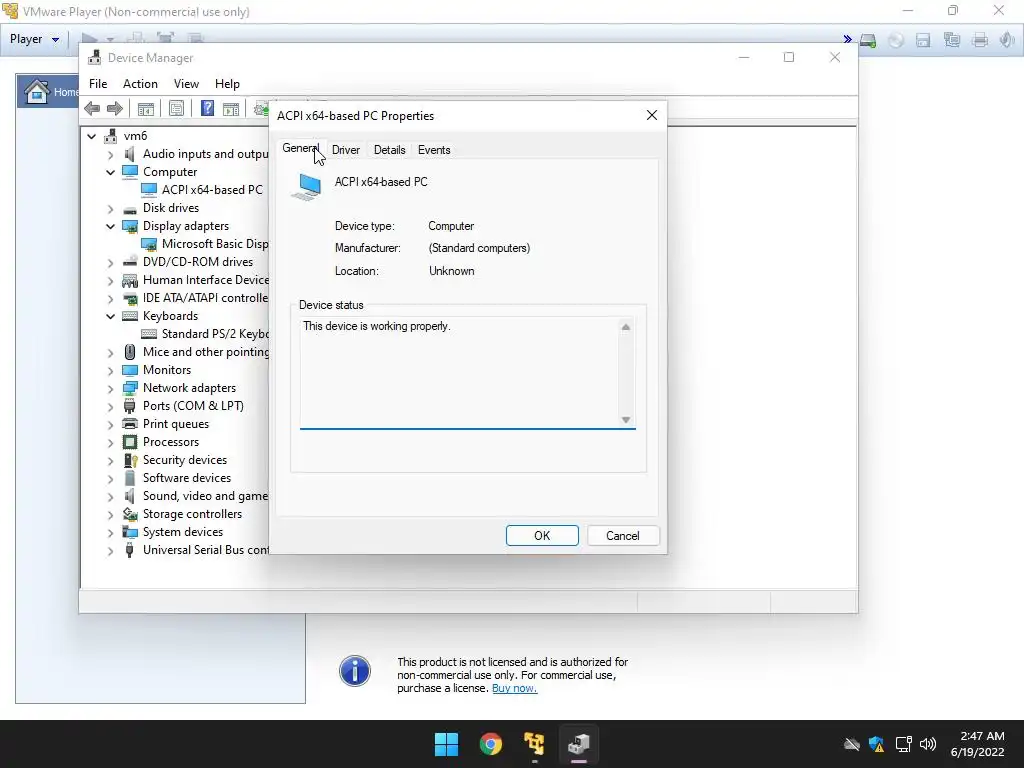Open the Windows Start menu
1024x768 pixels.
[x=447, y=744]
